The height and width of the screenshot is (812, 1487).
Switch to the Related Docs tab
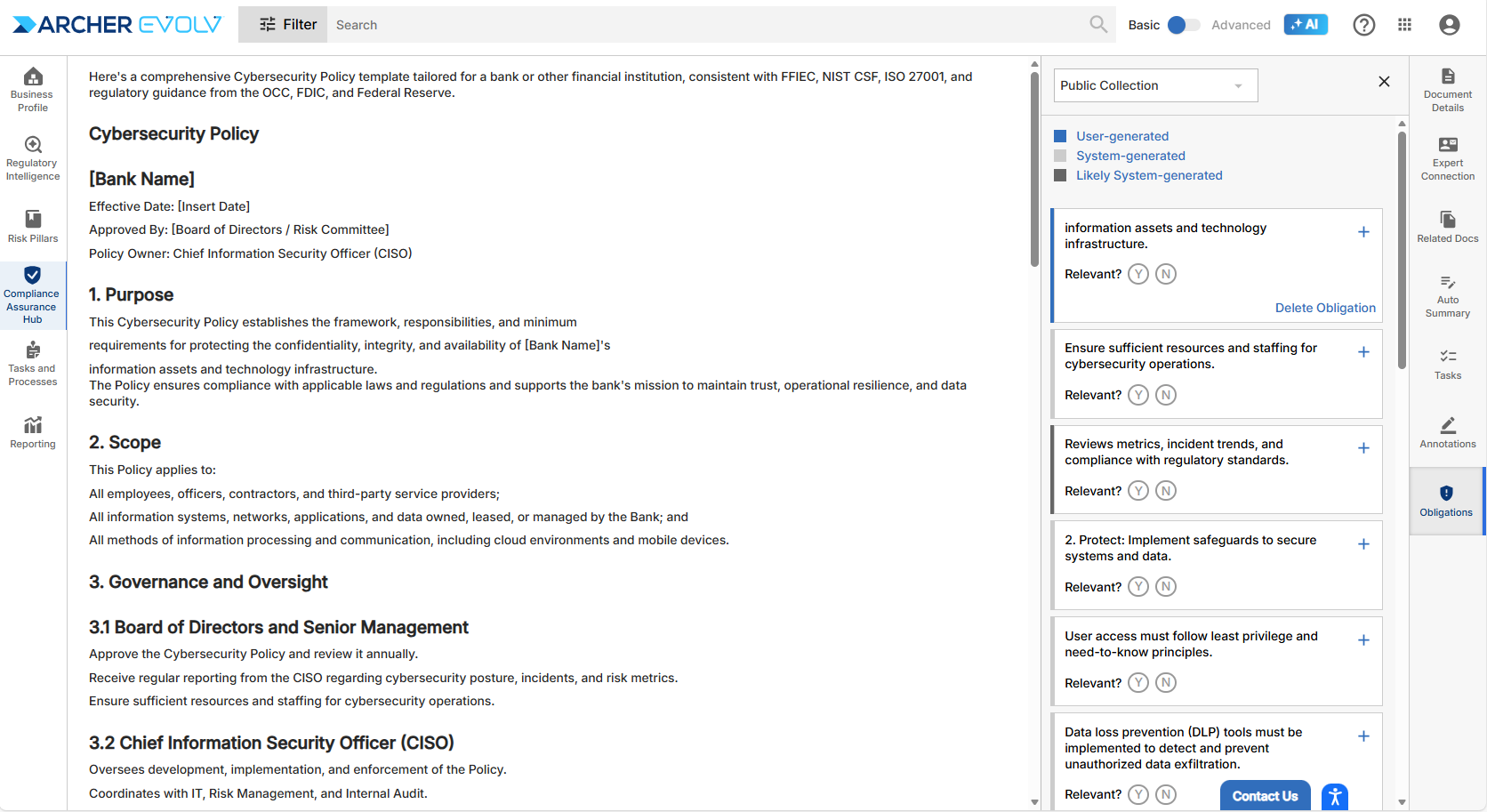click(x=1447, y=227)
